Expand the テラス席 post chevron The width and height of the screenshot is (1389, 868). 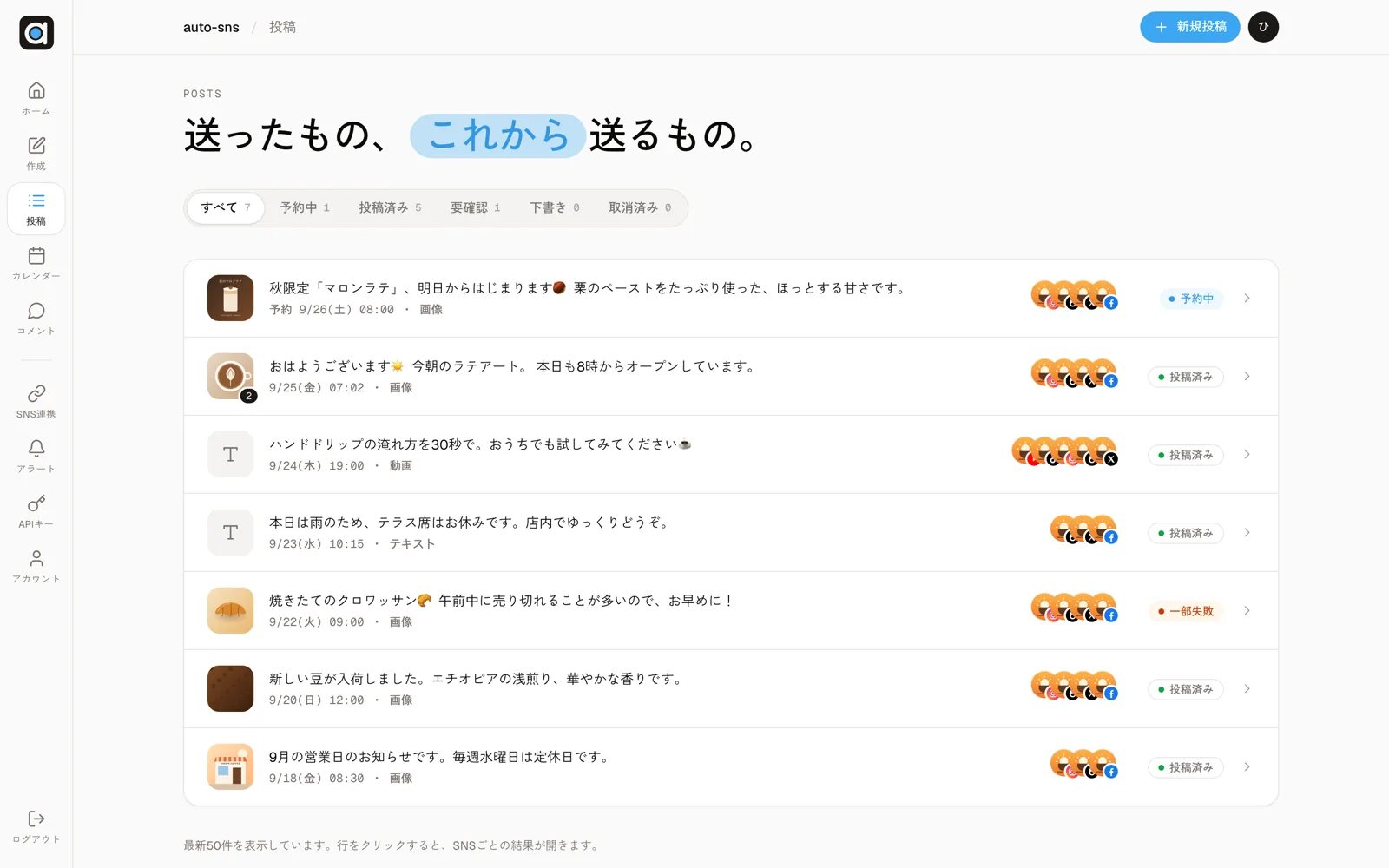click(1247, 533)
